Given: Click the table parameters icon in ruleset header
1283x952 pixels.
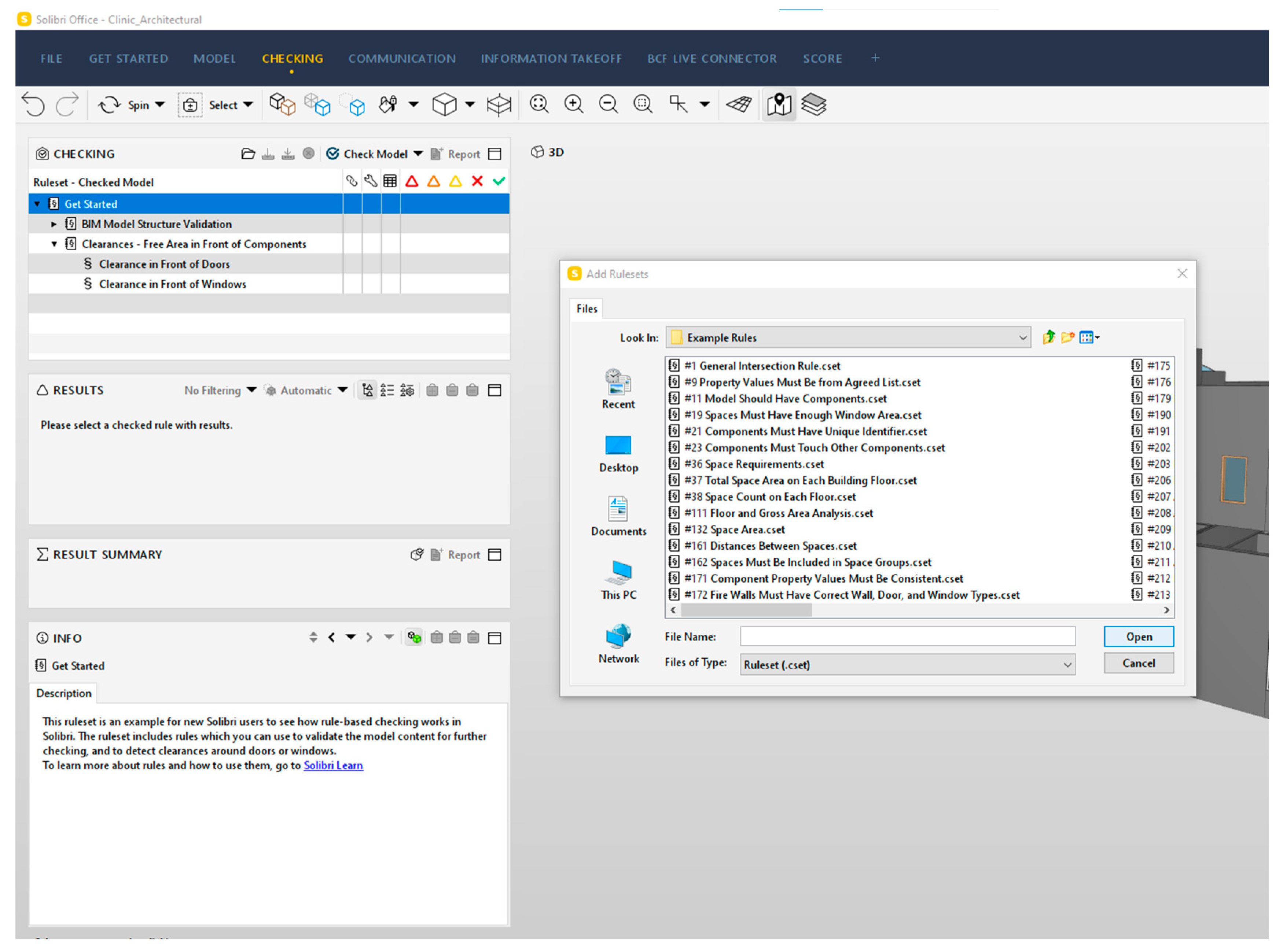Looking at the screenshot, I should point(390,181).
